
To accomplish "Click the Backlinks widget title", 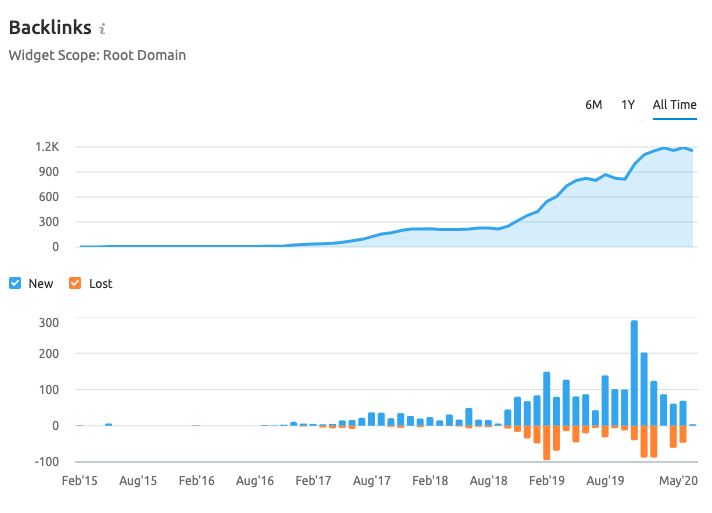I will tap(50, 27).
